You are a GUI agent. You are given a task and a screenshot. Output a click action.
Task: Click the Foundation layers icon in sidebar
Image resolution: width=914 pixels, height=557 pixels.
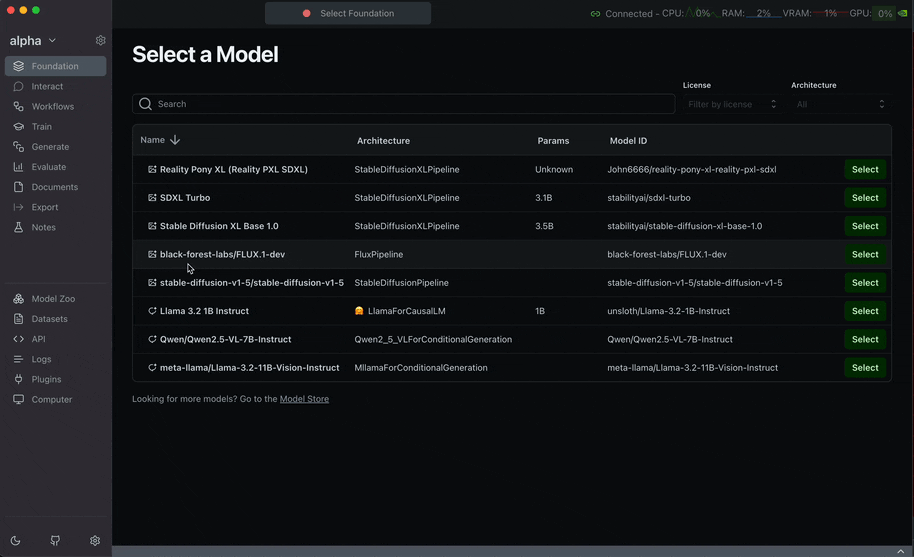click(x=19, y=66)
